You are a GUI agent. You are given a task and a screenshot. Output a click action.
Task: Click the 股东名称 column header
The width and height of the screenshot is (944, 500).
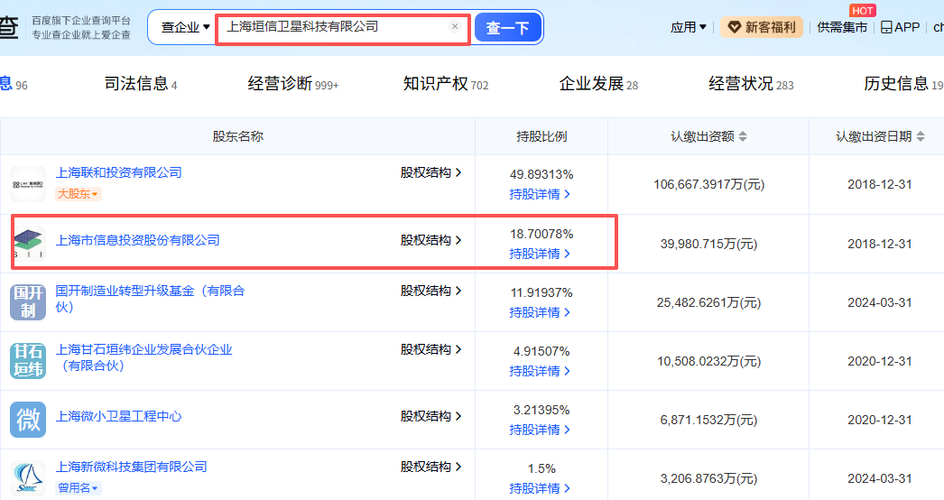point(238,137)
